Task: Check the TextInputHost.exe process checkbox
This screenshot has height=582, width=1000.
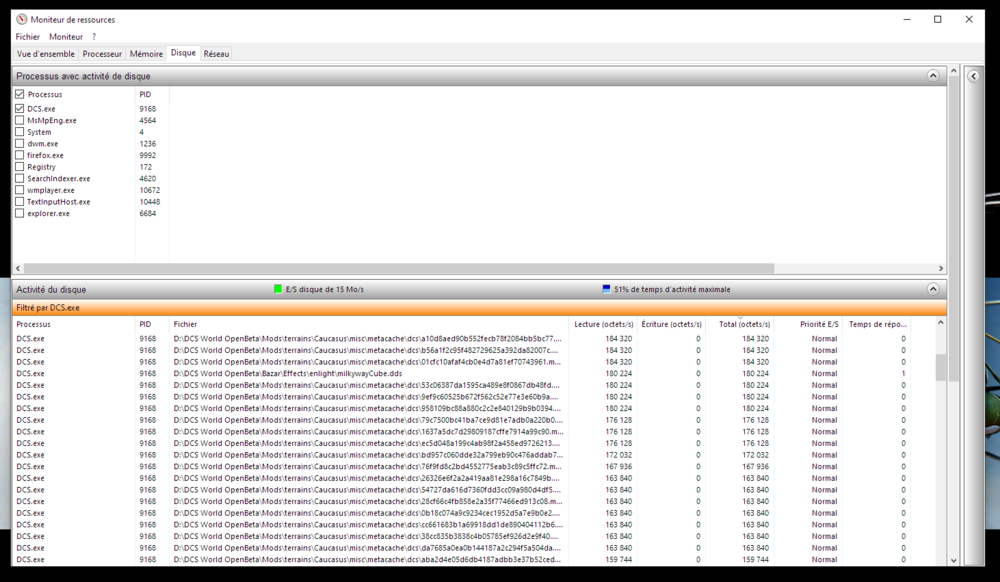Action: [20, 201]
